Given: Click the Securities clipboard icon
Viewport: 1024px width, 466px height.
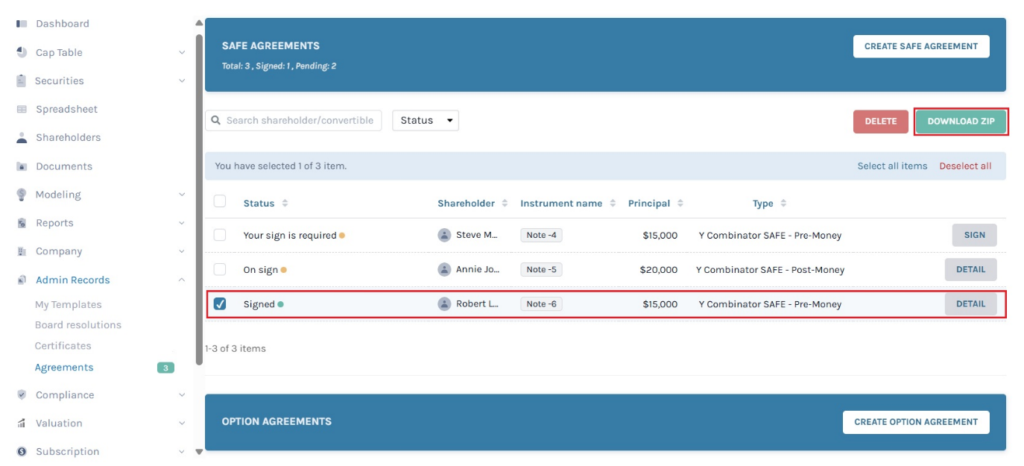Looking at the screenshot, I should click(x=21, y=81).
